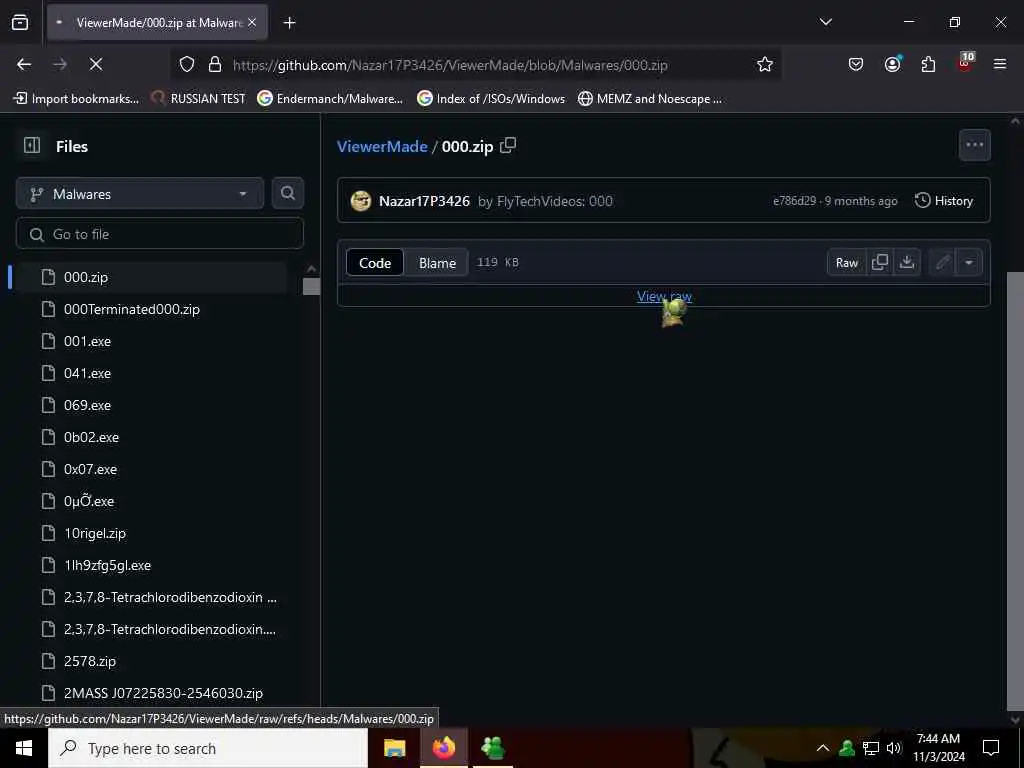Screen dimensions: 1024x768
Task: Switch to the Blame view tab
Action: tap(437, 263)
